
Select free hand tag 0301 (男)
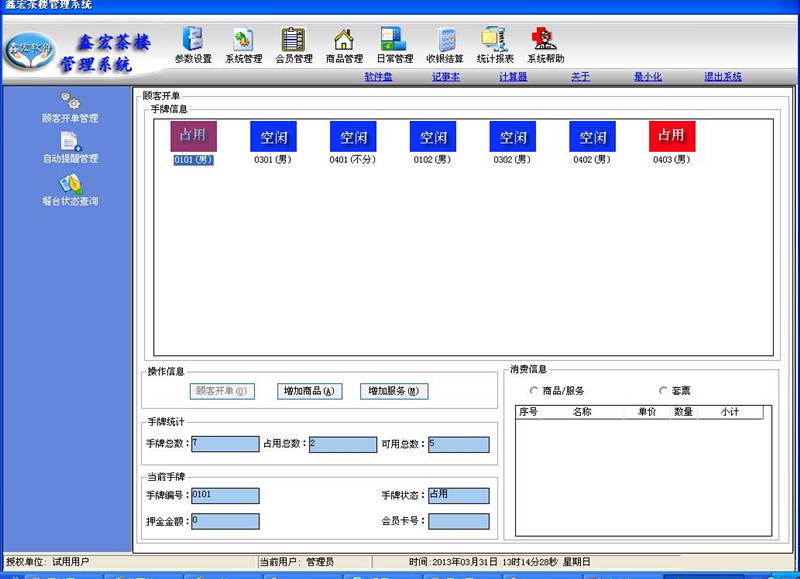(x=273, y=143)
